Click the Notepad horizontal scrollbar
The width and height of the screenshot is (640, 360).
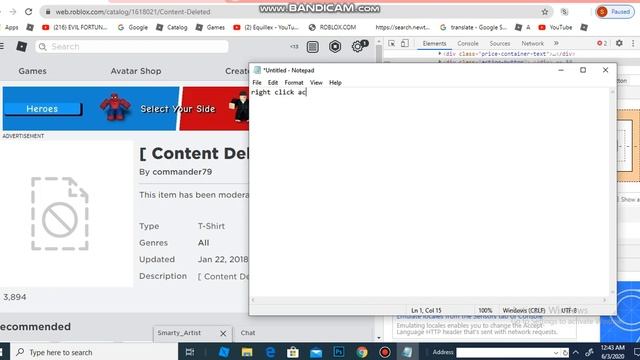pyautogui.click(x=429, y=300)
